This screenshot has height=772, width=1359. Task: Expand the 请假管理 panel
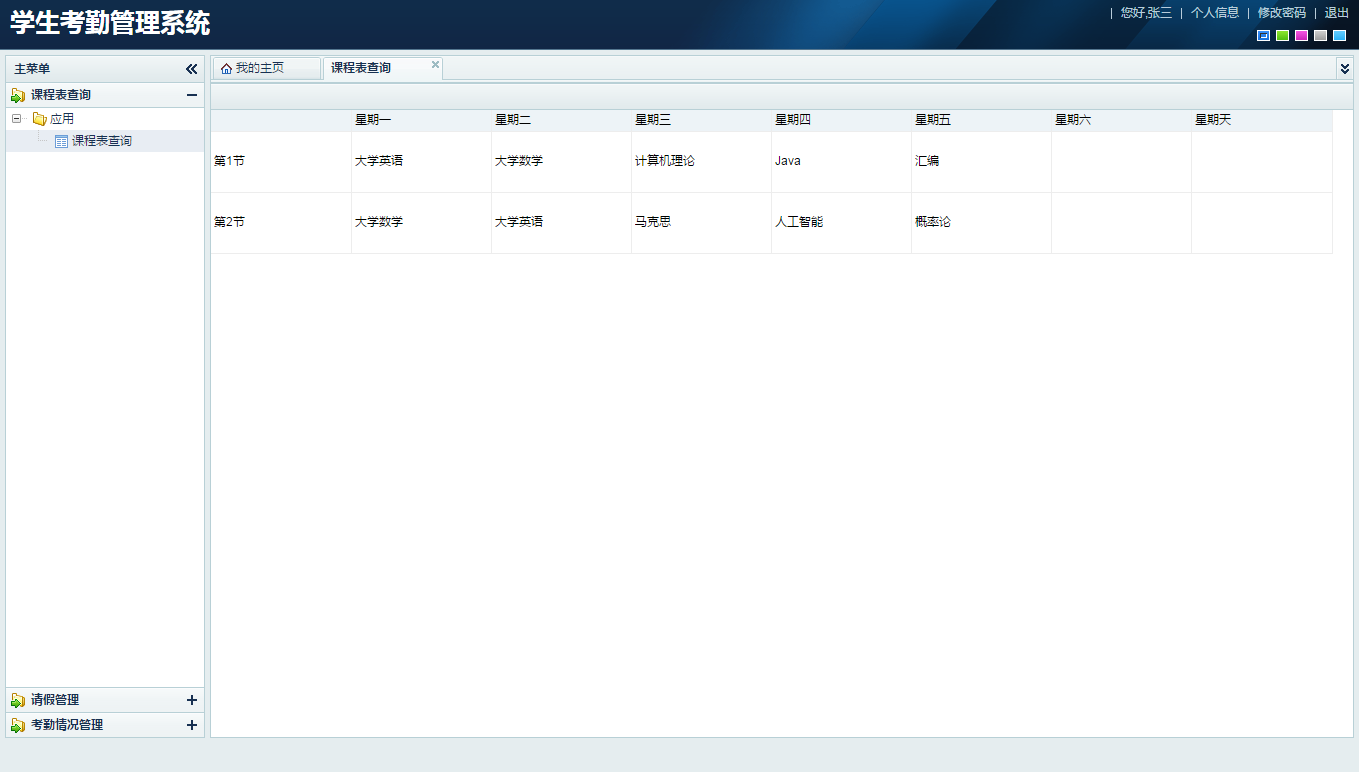click(x=192, y=700)
